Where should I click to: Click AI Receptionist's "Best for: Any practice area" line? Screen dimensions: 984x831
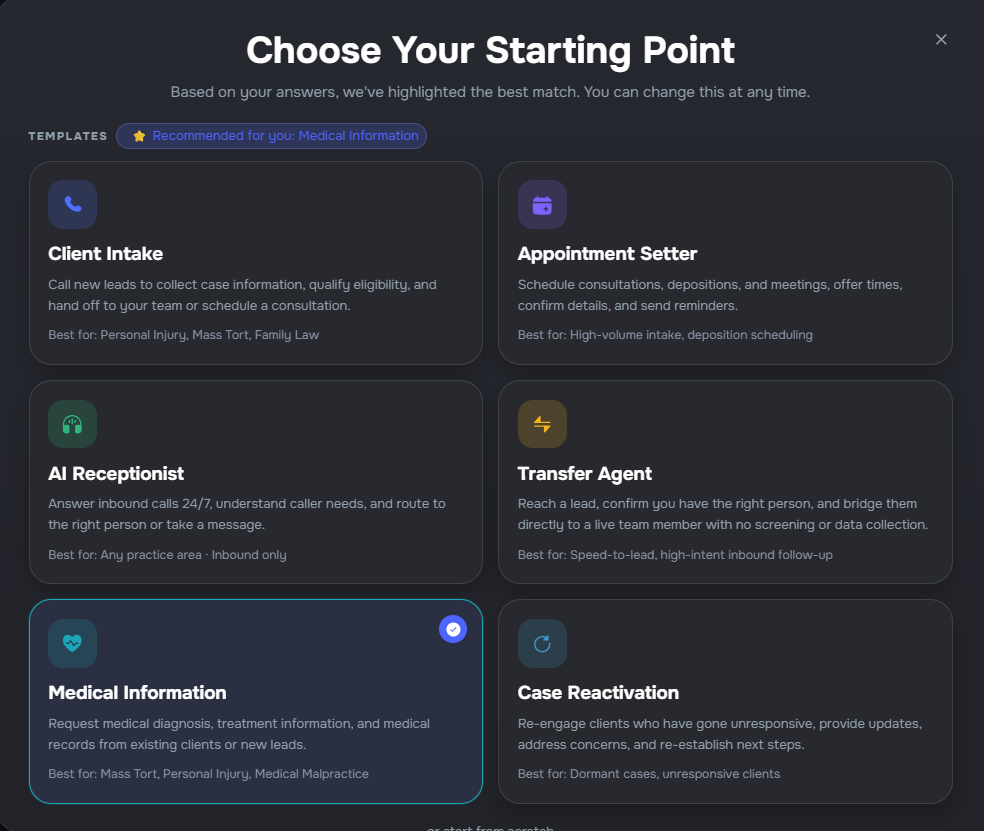[167, 555]
